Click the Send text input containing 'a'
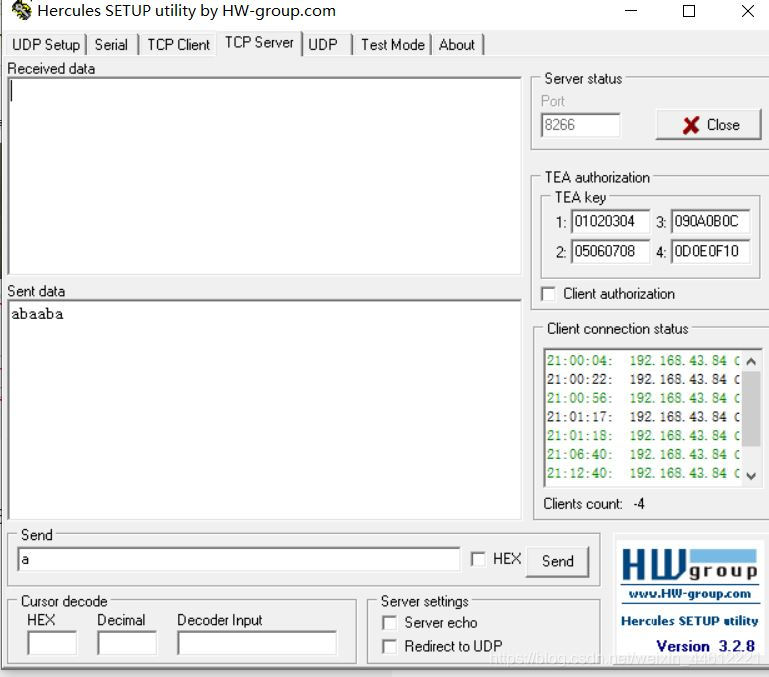This screenshot has height=677, width=769. click(239, 560)
